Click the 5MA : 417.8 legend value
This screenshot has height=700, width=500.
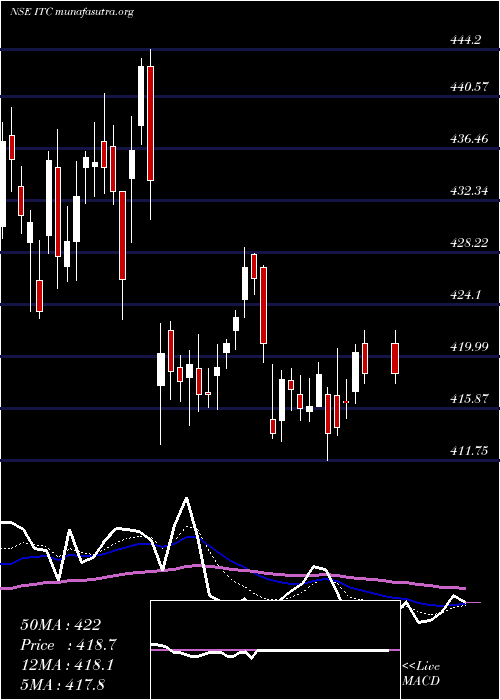(x=62, y=685)
